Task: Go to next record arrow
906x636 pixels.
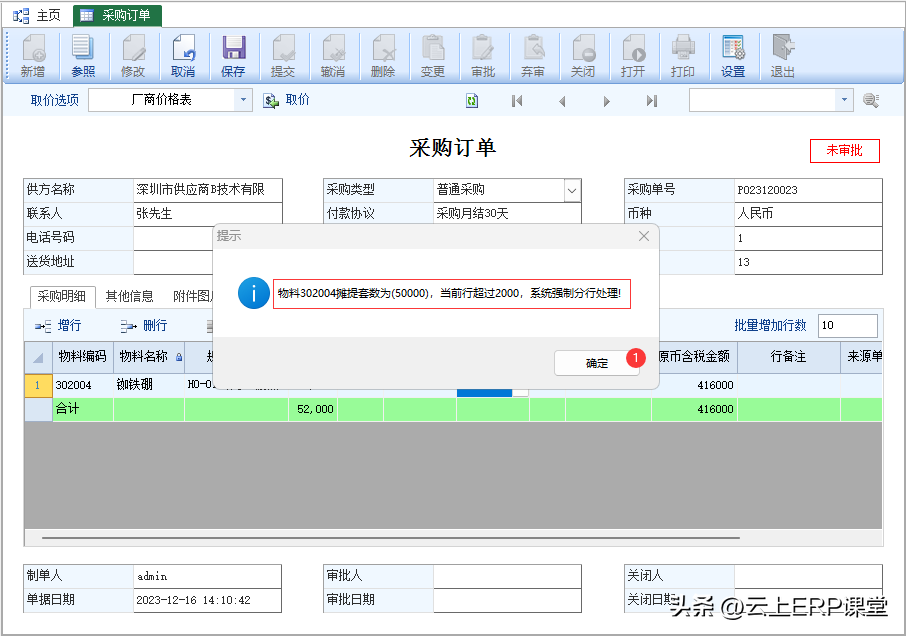Action: (606, 101)
